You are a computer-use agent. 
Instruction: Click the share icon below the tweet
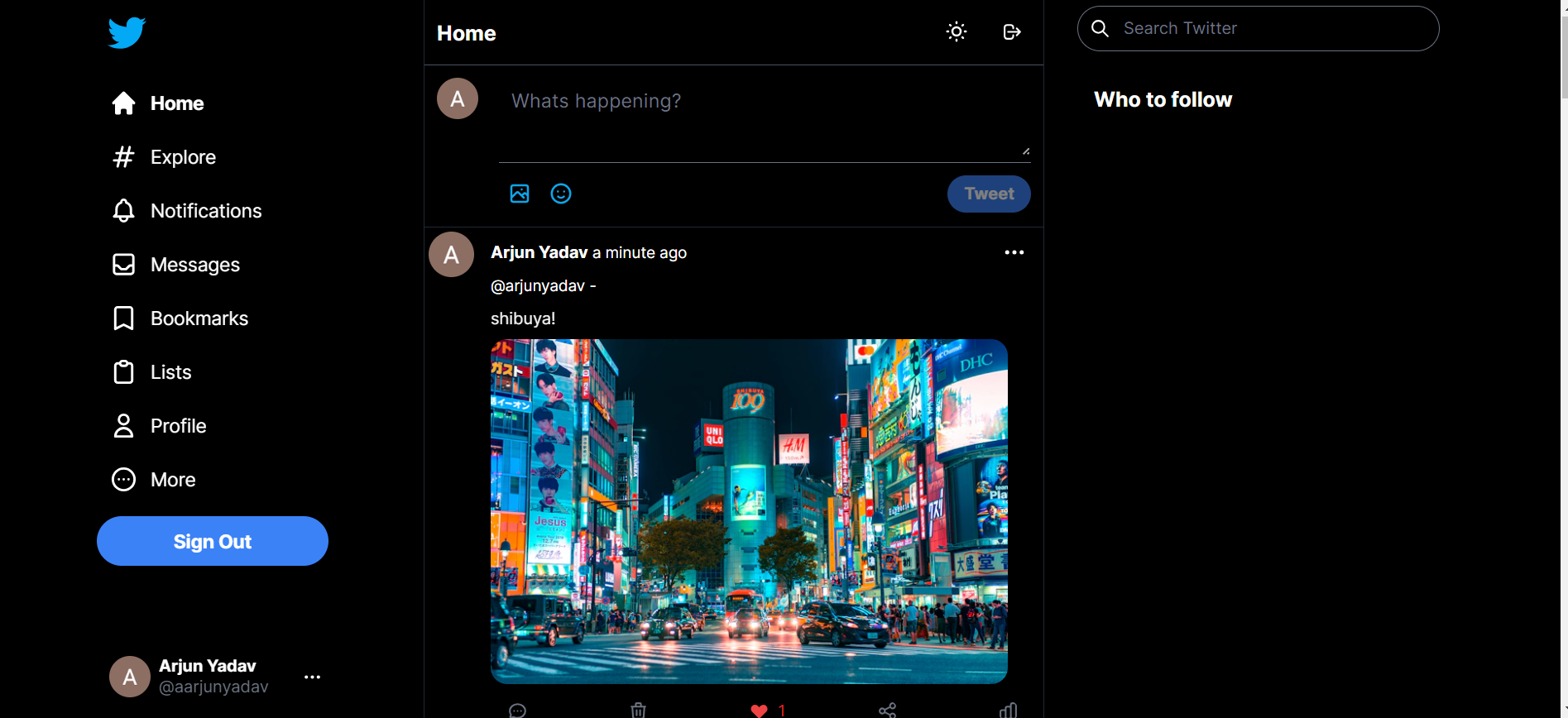[887, 710]
